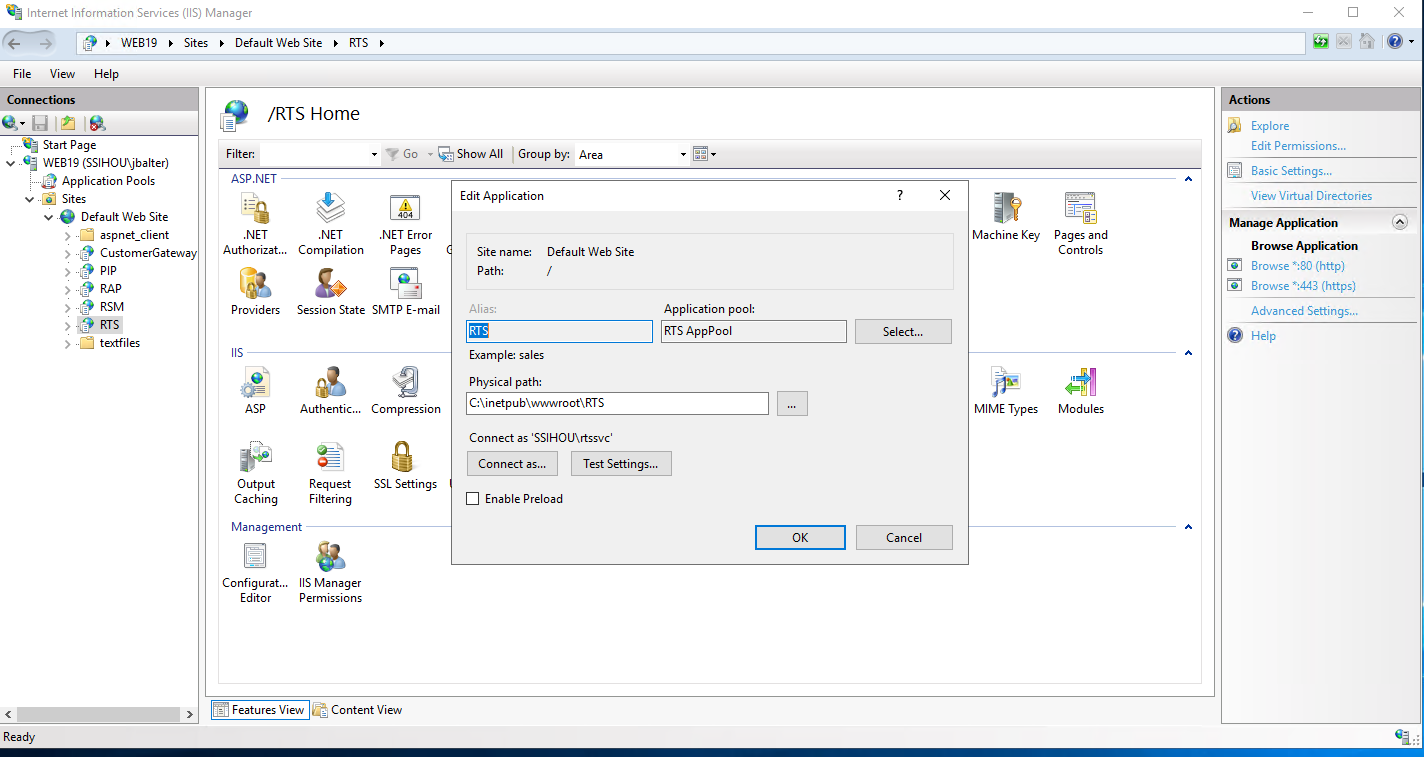The image size is (1424, 757).
Task: Click the Refresh icon beside address bar
Action: point(1321,42)
